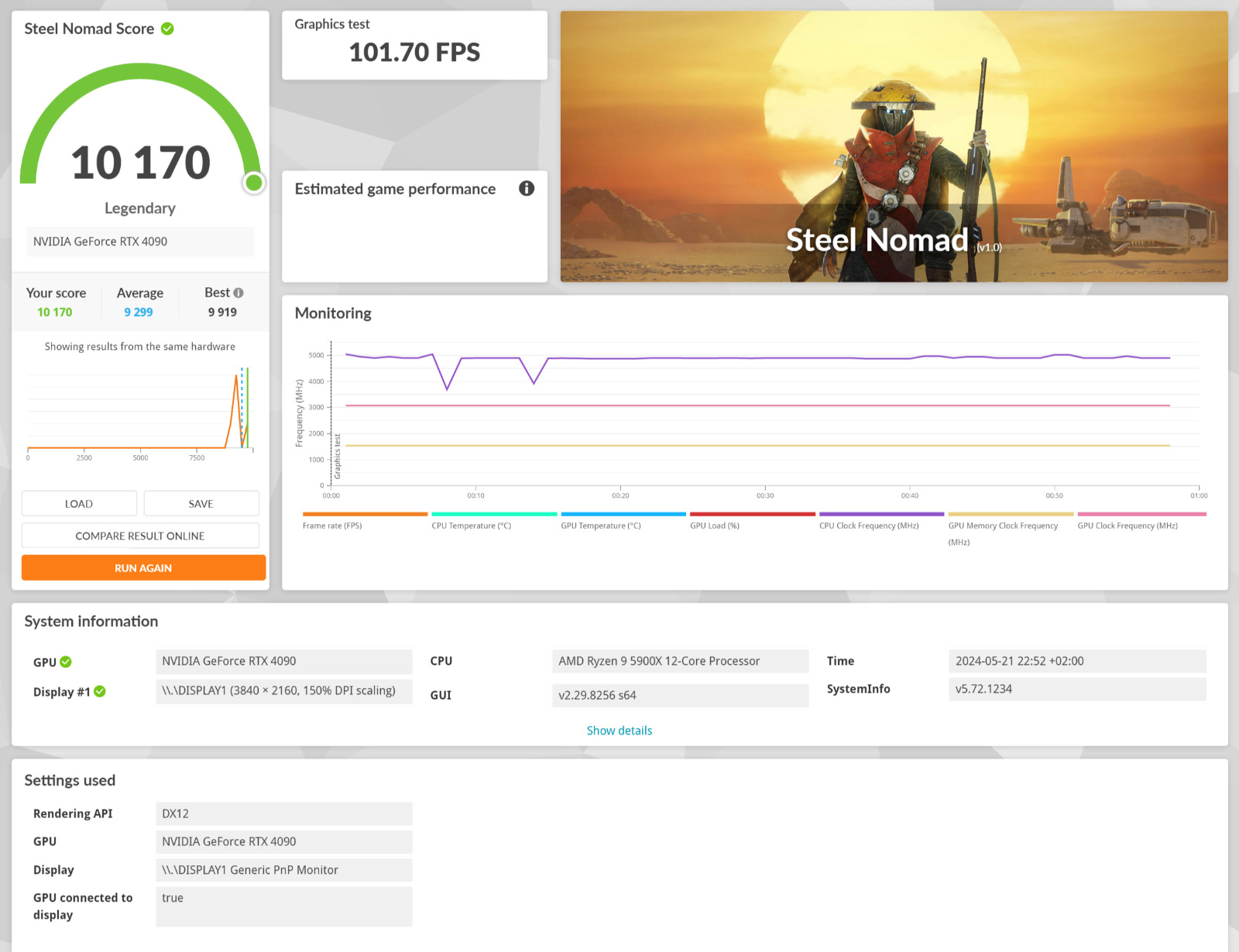Select the Time value 2024-05-21 22:52
This screenshot has width=1239, height=952.
(1077, 661)
